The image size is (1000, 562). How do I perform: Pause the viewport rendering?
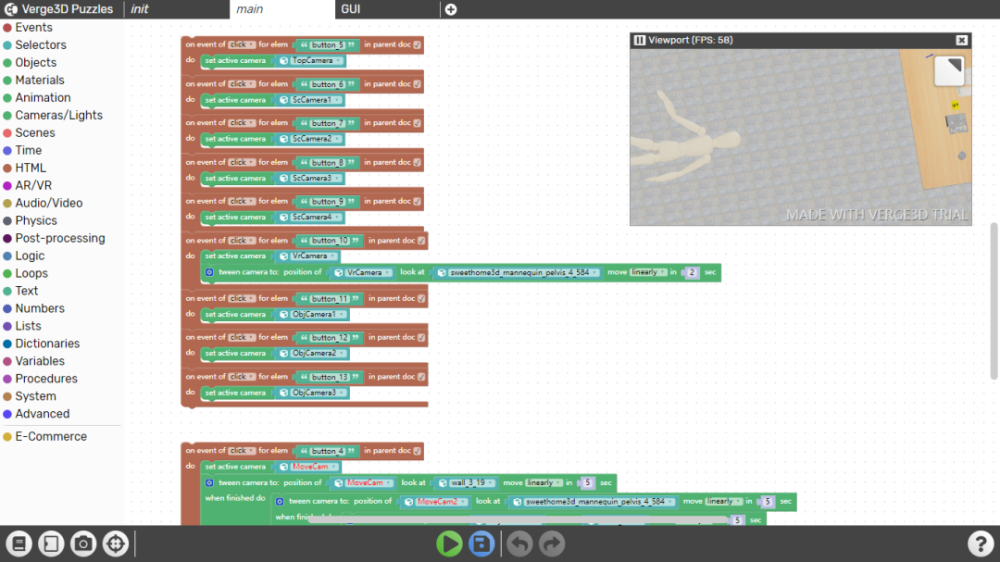(x=639, y=40)
